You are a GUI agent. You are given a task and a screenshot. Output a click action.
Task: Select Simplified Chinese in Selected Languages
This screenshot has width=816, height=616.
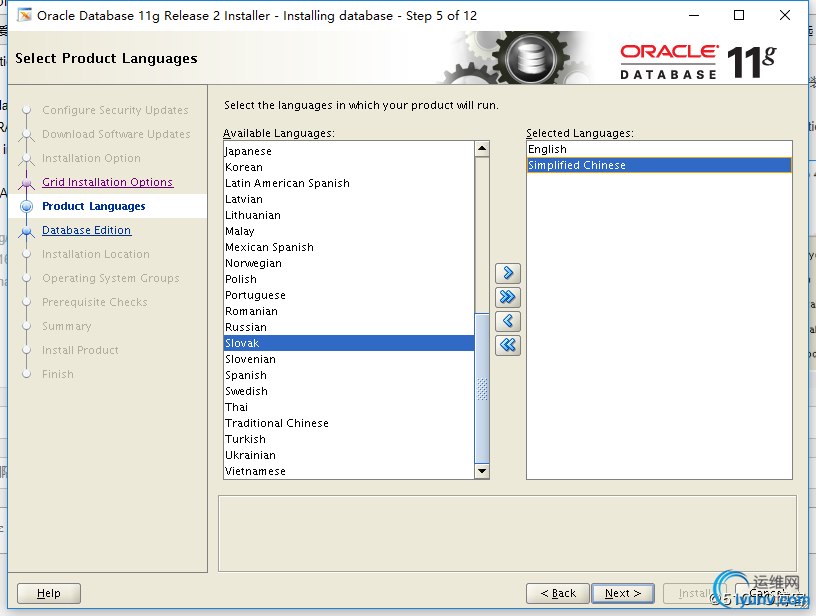(x=659, y=165)
